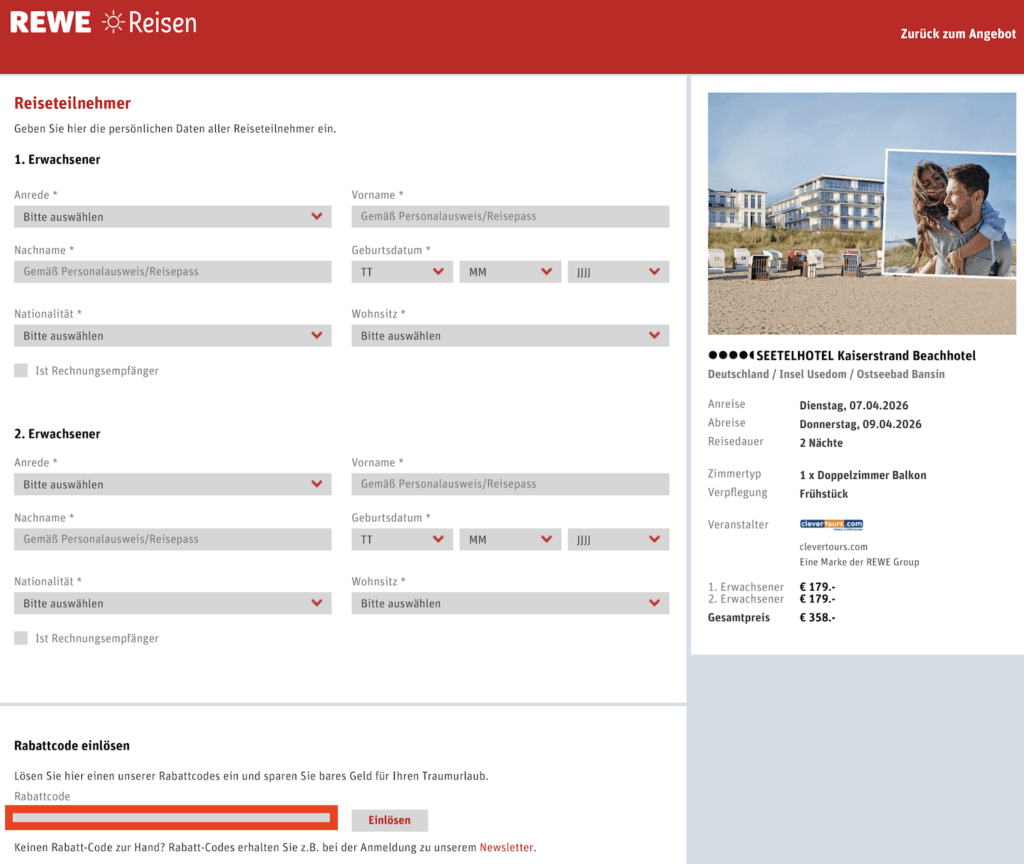
Task: Open Anrede dropdown for 2. Erwachsener
Action: pos(172,484)
